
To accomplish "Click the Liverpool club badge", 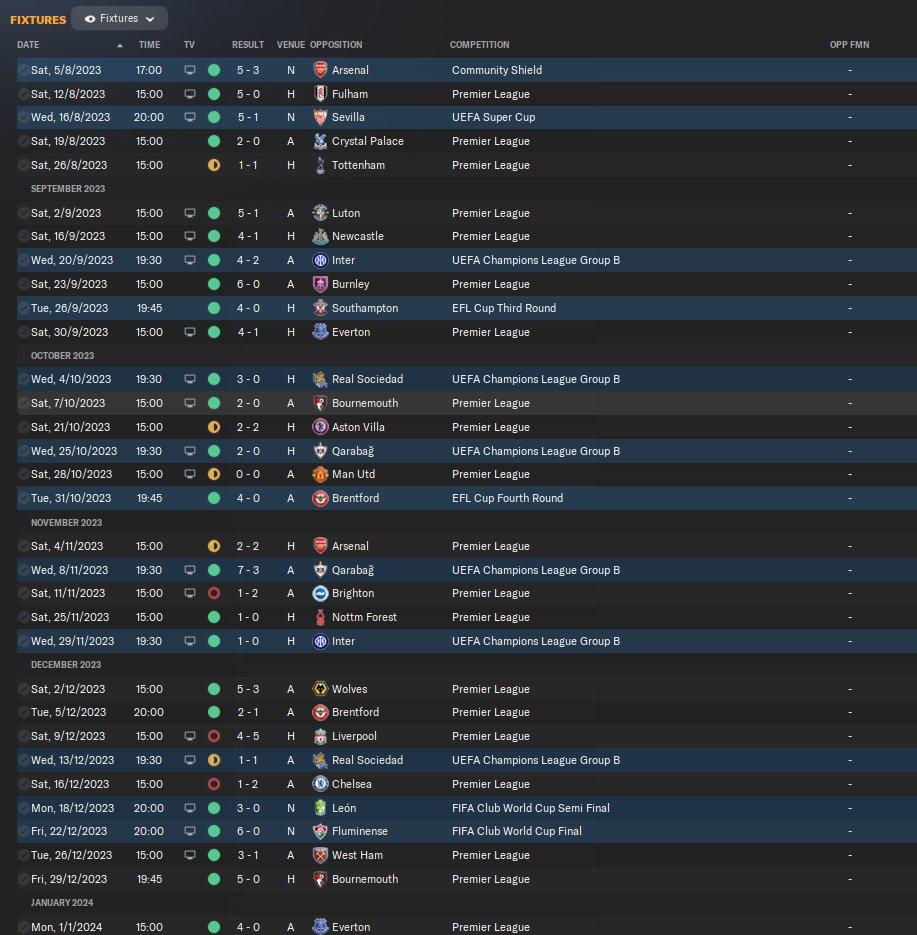I will (x=320, y=736).
